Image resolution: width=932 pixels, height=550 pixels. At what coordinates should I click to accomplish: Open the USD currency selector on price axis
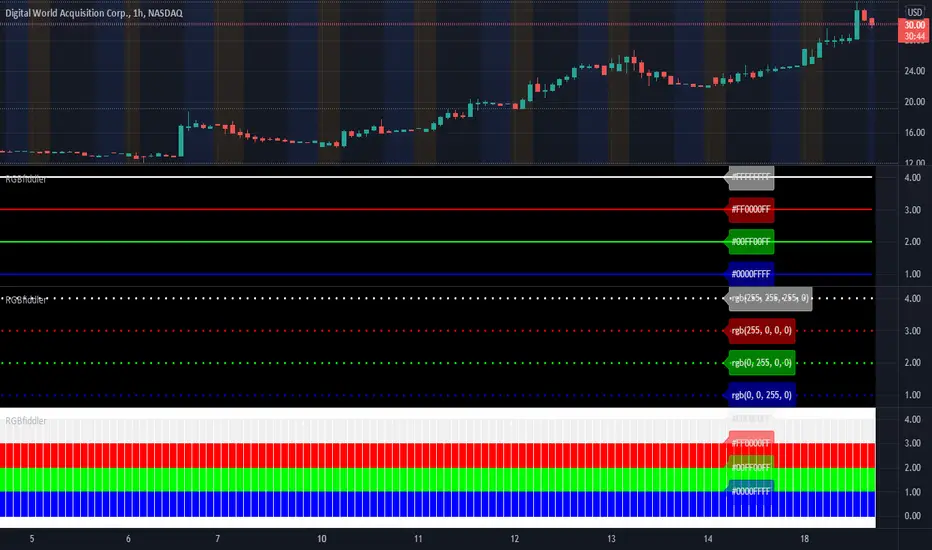[914, 12]
